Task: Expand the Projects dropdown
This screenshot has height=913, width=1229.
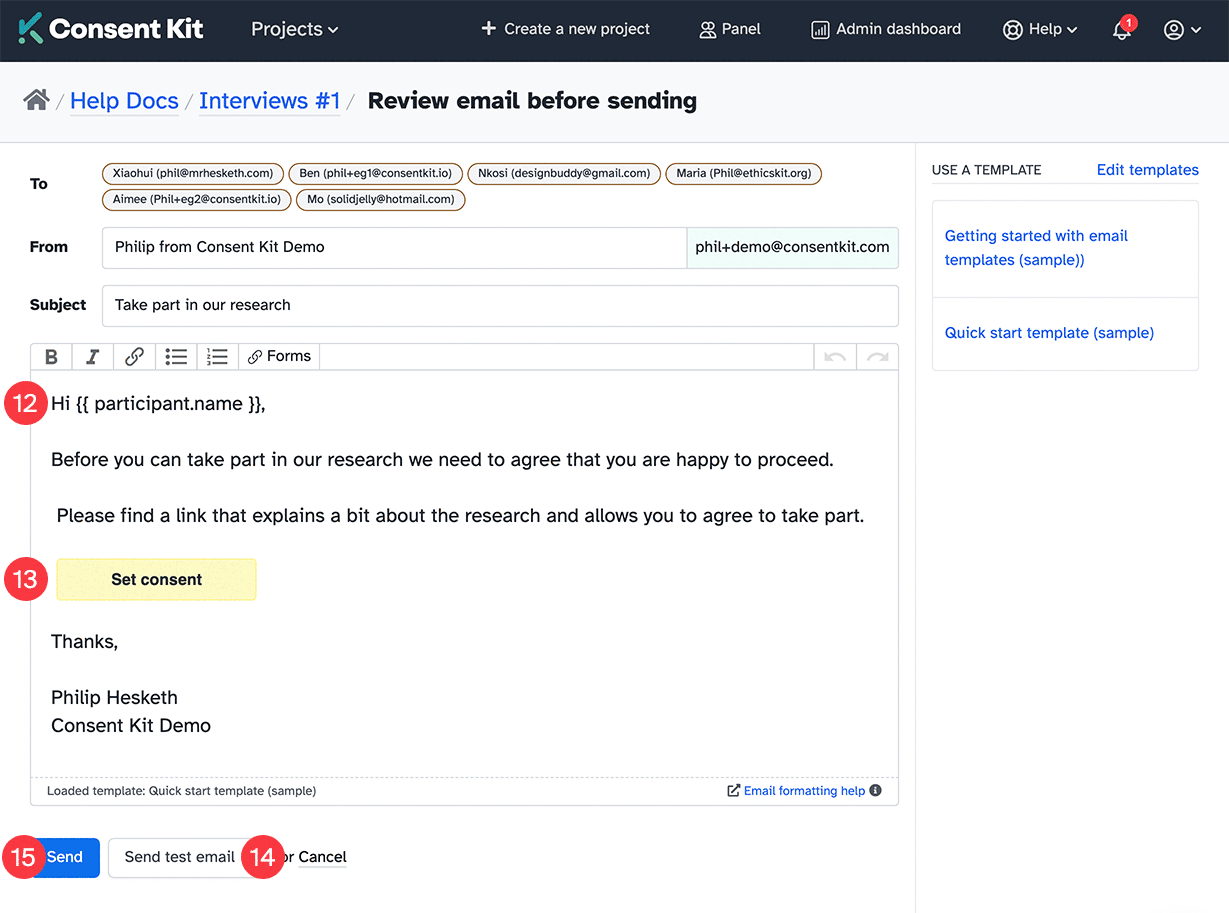Action: coord(293,30)
